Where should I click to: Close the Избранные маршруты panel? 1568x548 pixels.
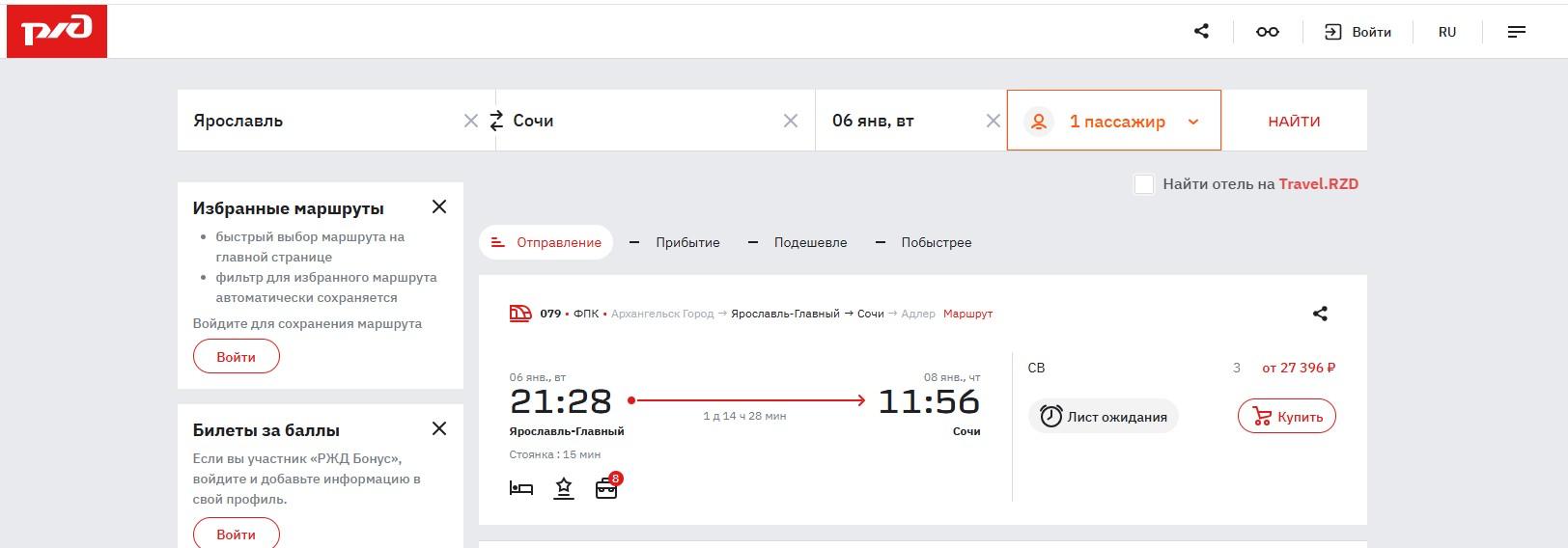[439, 206]
